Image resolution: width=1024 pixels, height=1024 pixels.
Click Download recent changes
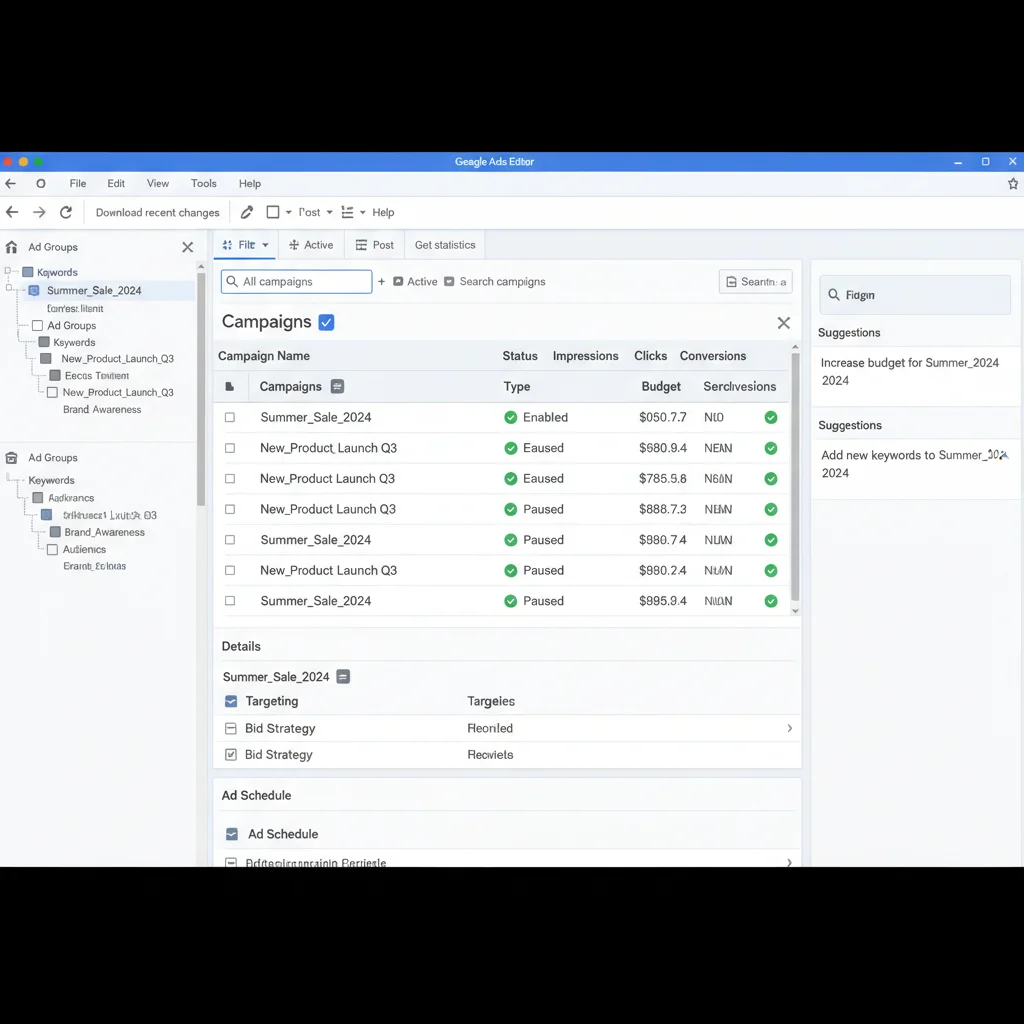pos(157,212)
